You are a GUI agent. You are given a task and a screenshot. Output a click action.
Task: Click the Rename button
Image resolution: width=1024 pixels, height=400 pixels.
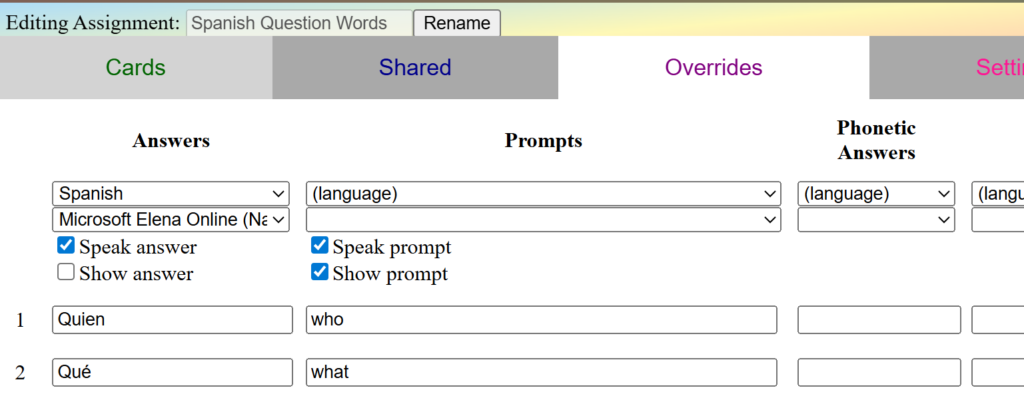point(457,23)
